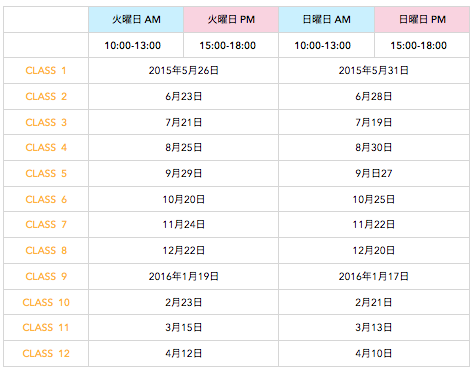Click the 6月28日 date cell
Image resolution: width=476 pixels, height=372 pixels.
[x=374, y=97]
